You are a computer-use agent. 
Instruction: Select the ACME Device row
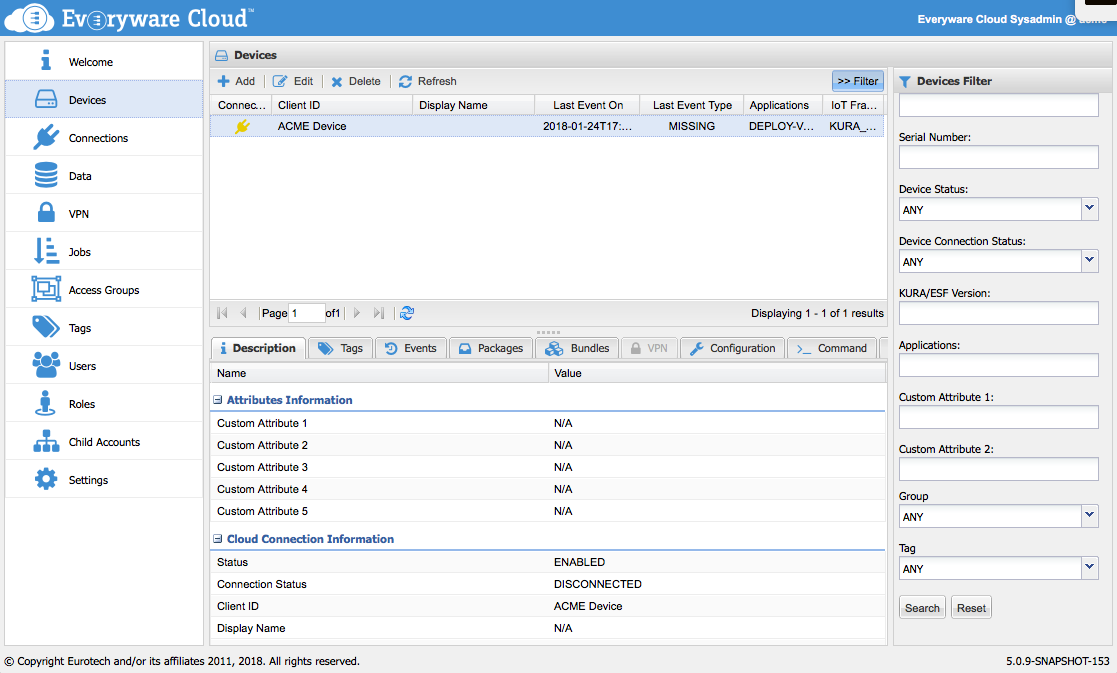pos(547,126)
